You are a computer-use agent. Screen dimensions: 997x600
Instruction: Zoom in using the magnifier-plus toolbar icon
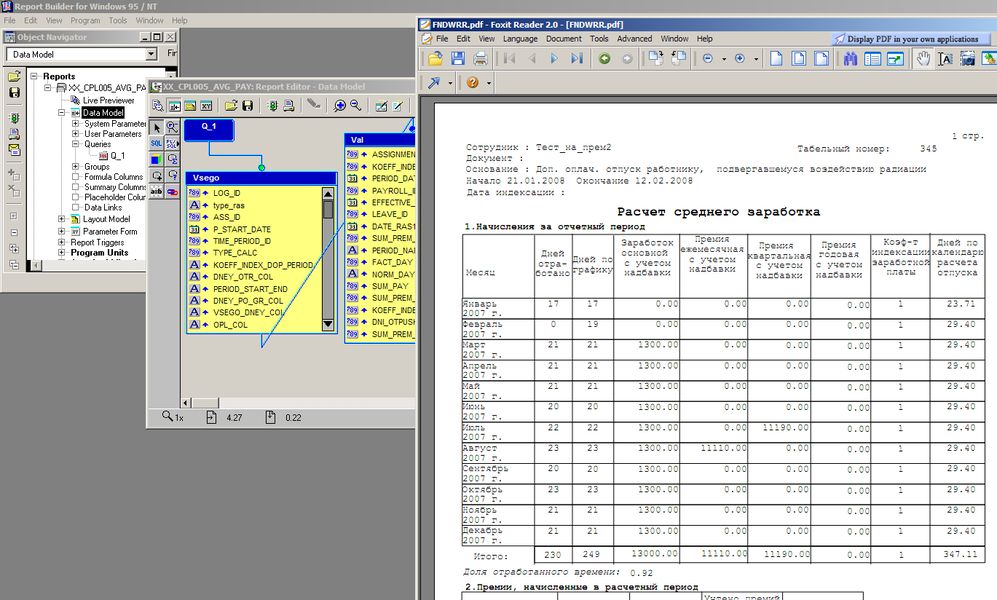pyautogui.click(x=339, y=106)
